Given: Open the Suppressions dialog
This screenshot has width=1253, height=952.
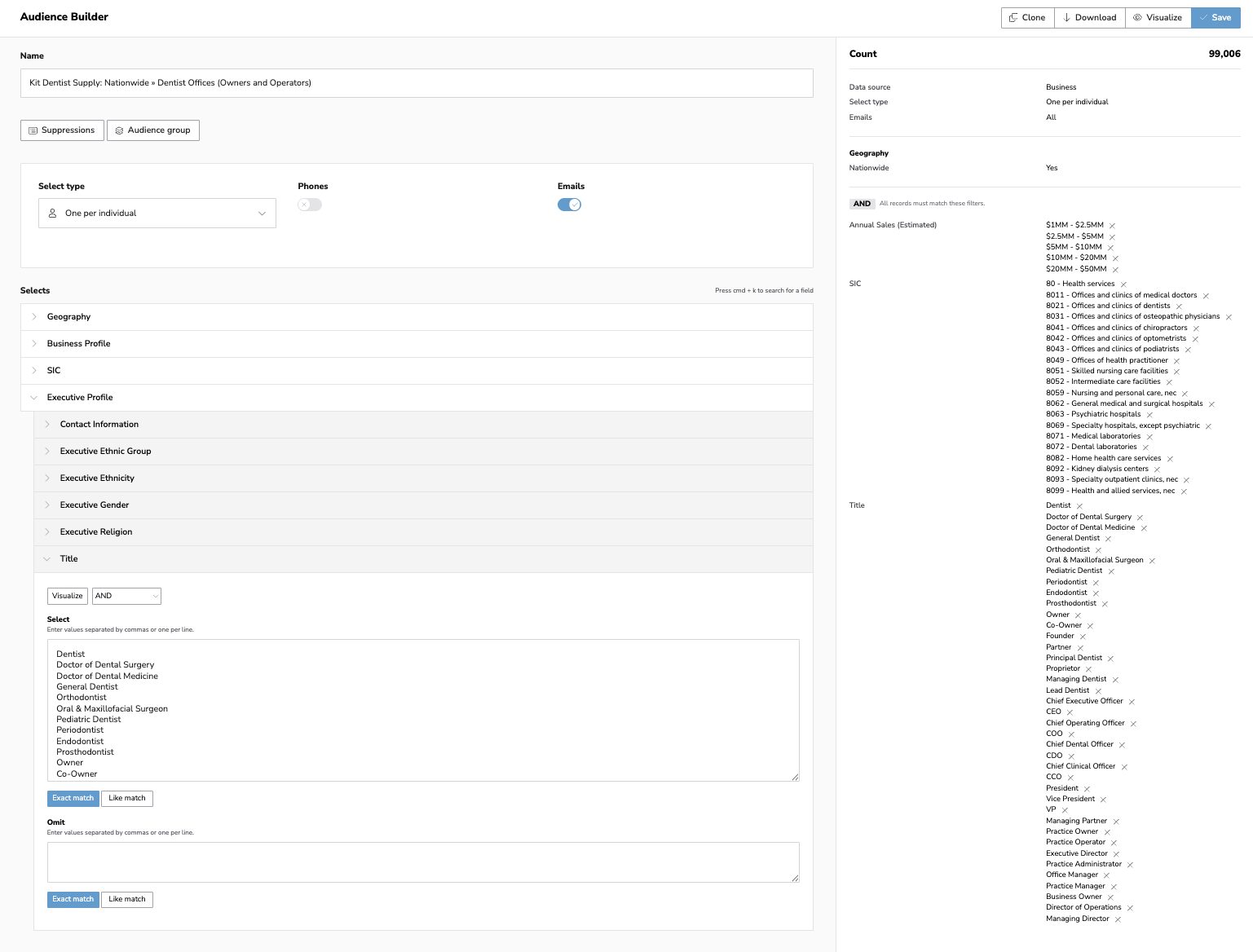Looking at the screenshot, I should tap(62, 130).
